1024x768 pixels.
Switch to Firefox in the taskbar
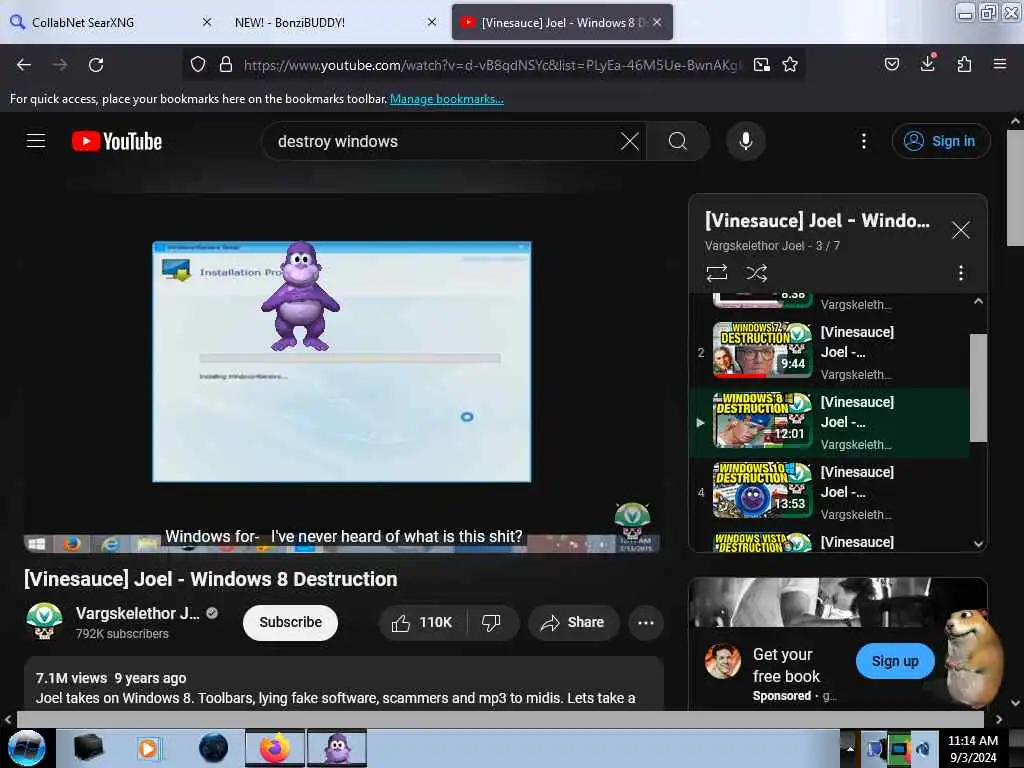click(274, 748)
